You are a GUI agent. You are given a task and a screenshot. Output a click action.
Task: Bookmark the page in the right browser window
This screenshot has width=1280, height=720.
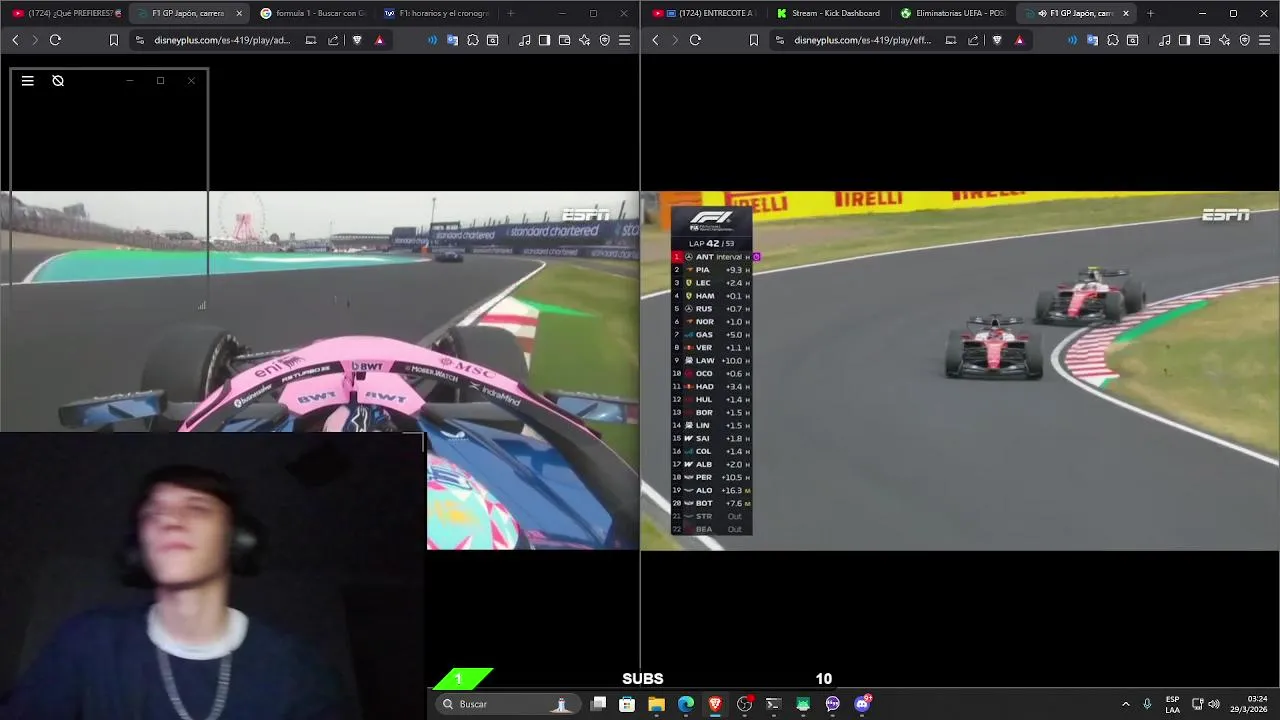point(754,40)
